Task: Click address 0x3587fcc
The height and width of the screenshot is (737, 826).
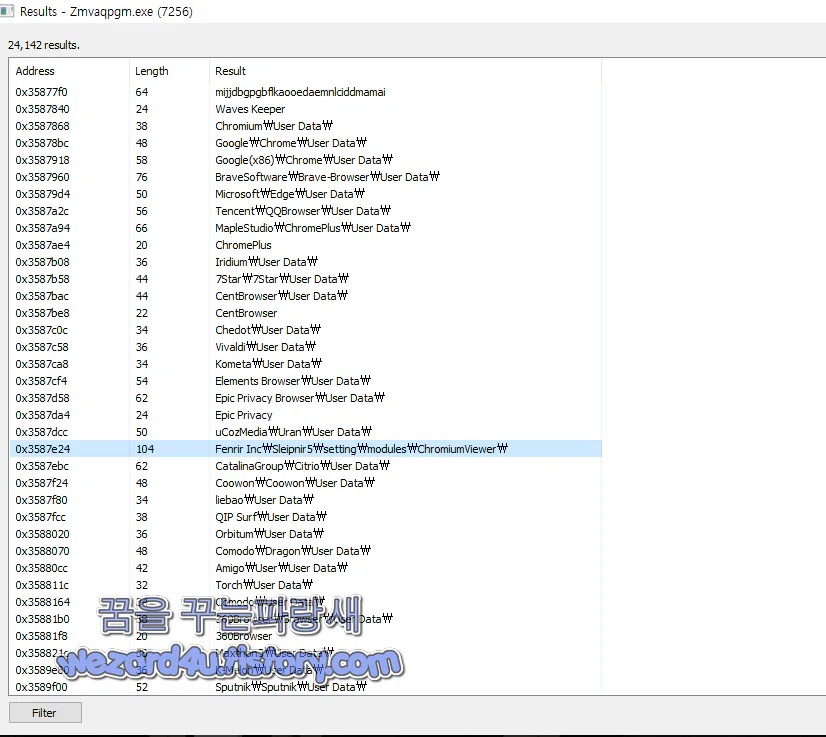Action: 41,517
